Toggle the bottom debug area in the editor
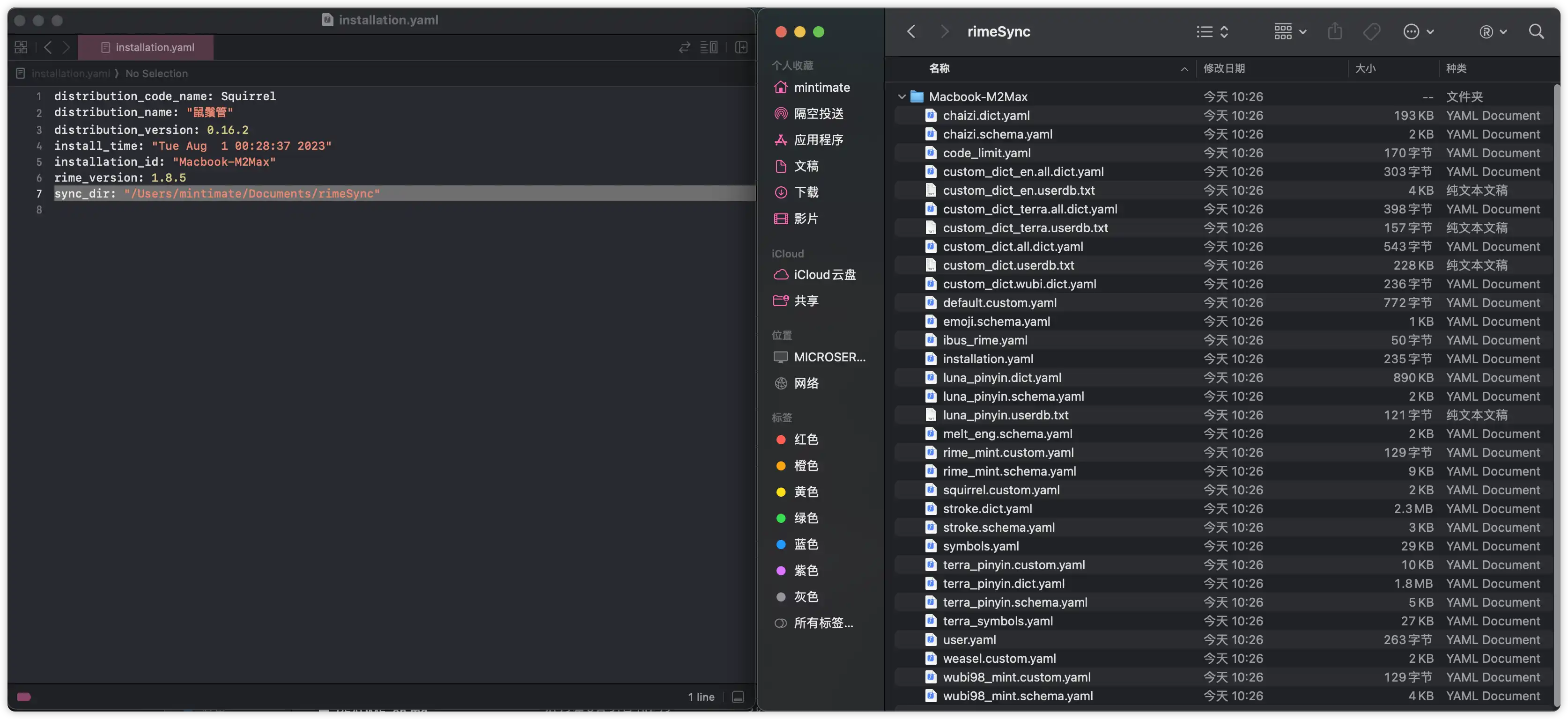1568x719 pixels. pyautogui.click(x=738, y=697)
